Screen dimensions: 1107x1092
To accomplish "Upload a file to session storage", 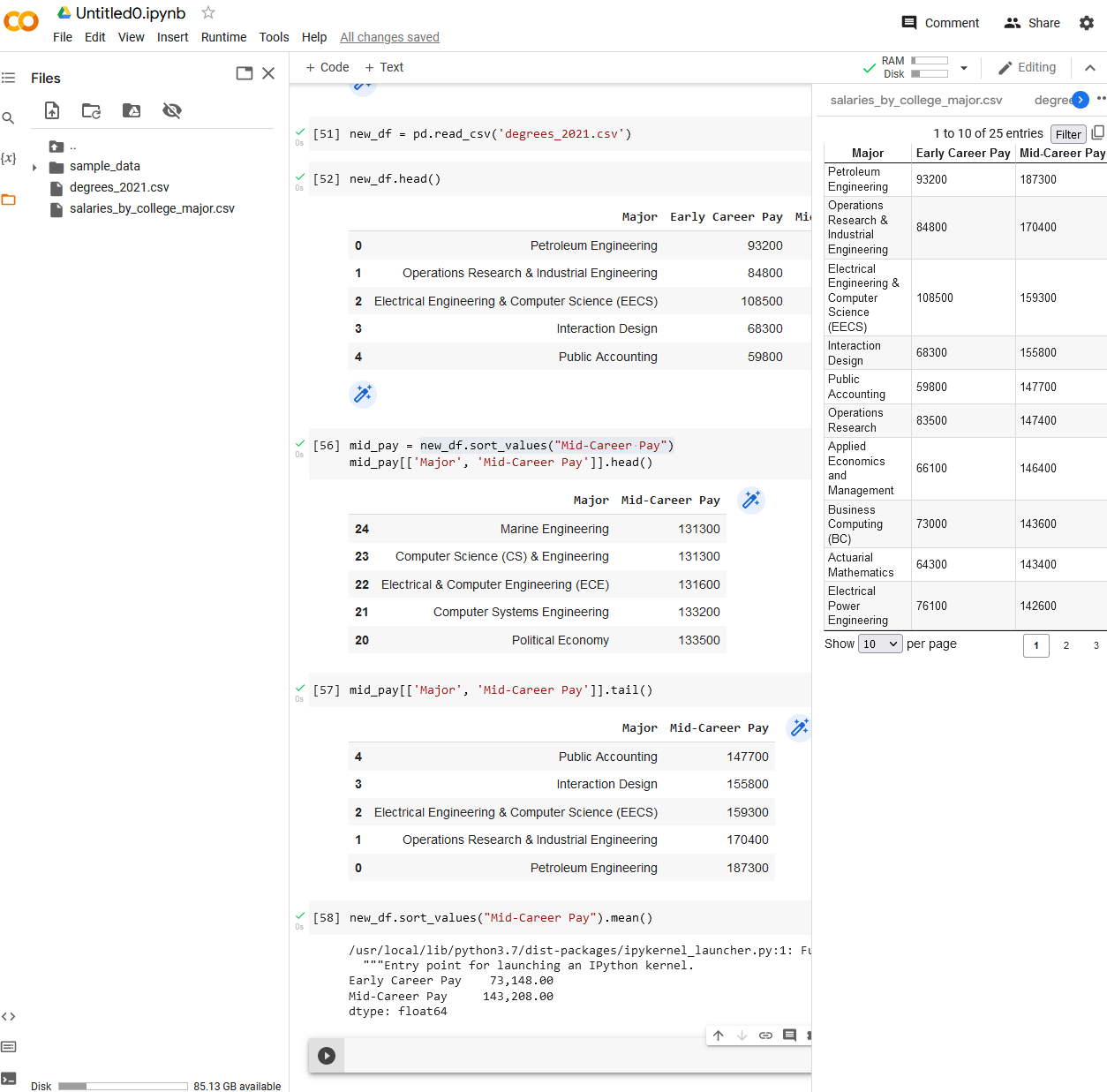I will tap(51, 110).
